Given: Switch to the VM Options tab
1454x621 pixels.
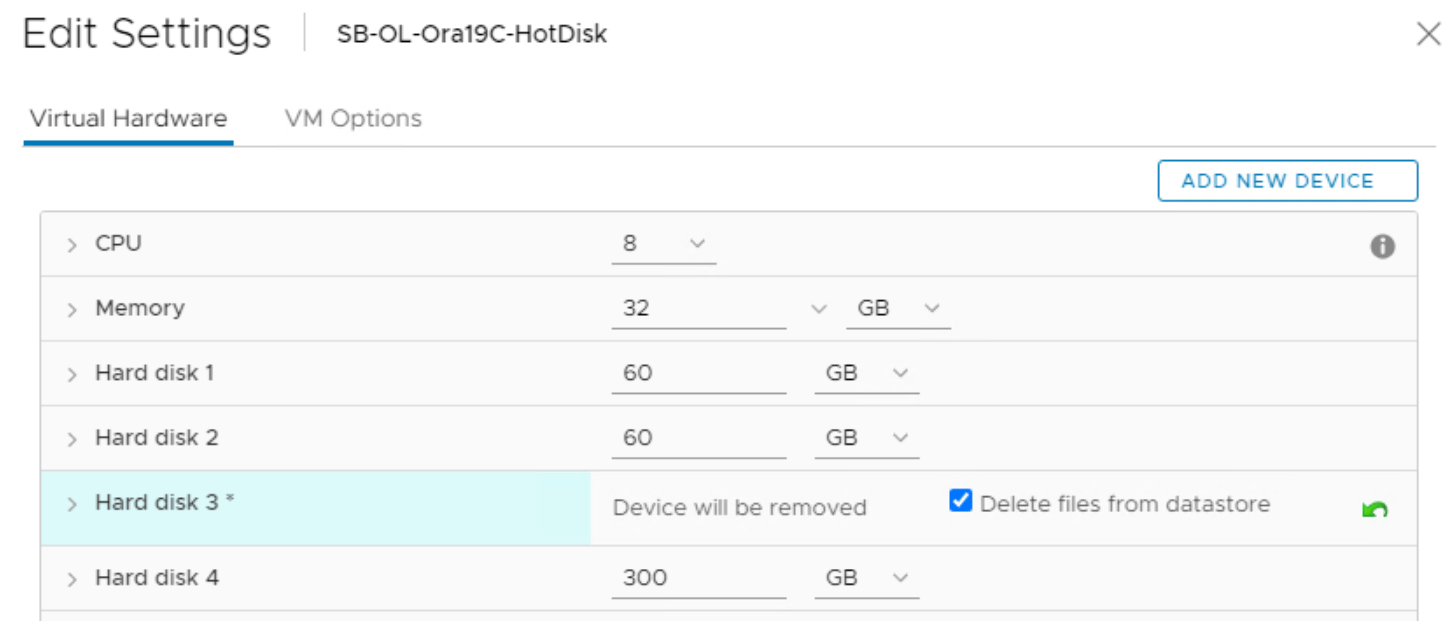Looking at the screenshot, I should click(x=353, y=119).
